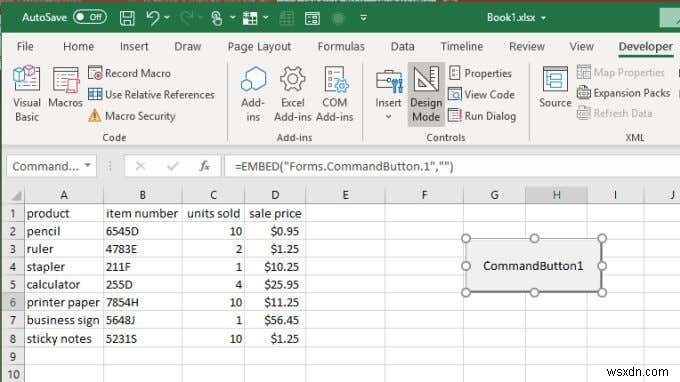This screenshot has height=382, width=680.
Task: Select column H header
Action: click(556, 195)
